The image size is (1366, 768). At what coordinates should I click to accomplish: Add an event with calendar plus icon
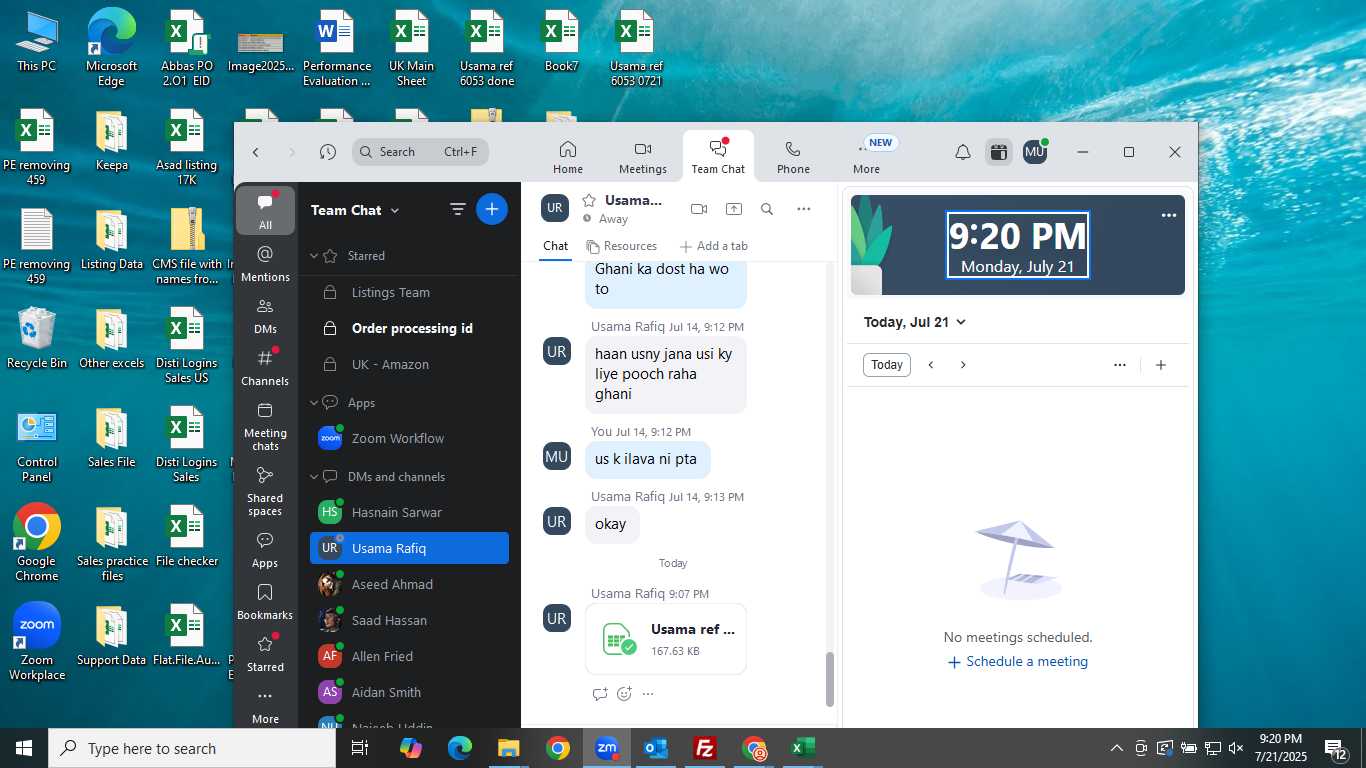coord(1161,365)
